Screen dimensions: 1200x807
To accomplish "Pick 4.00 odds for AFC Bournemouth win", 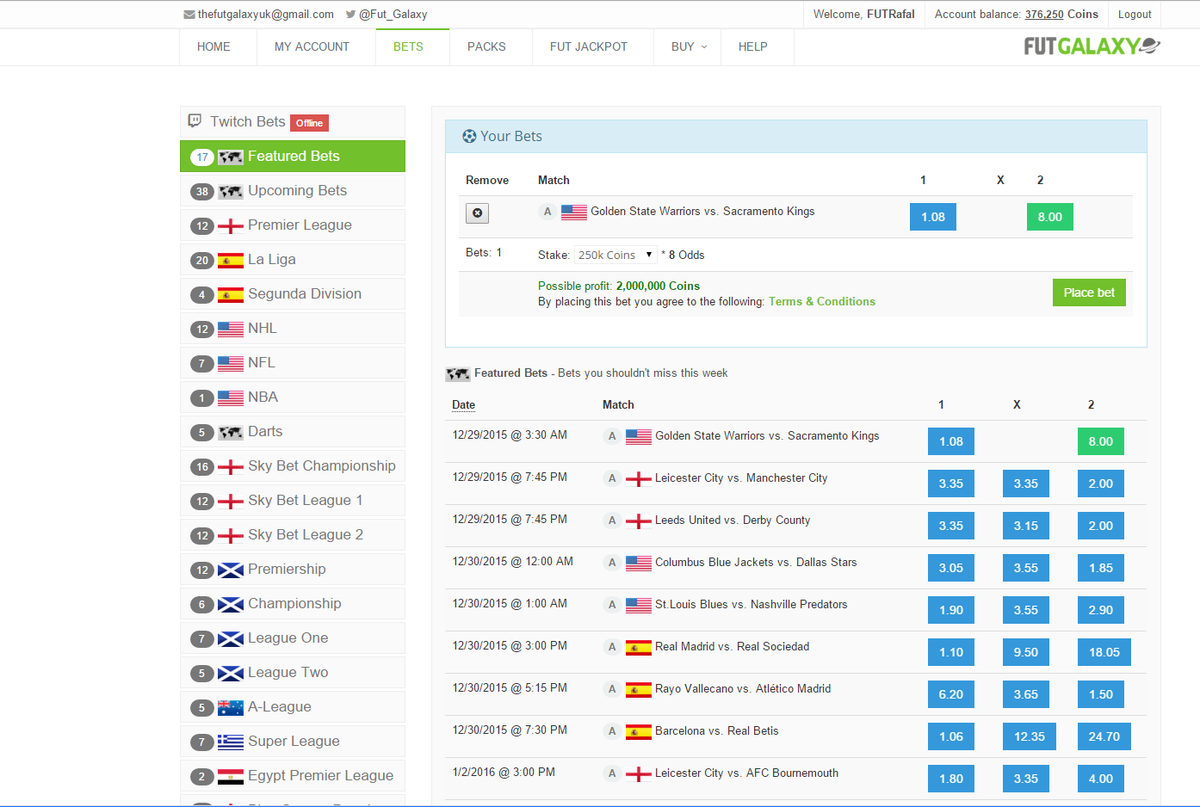I will point(1101,778).
